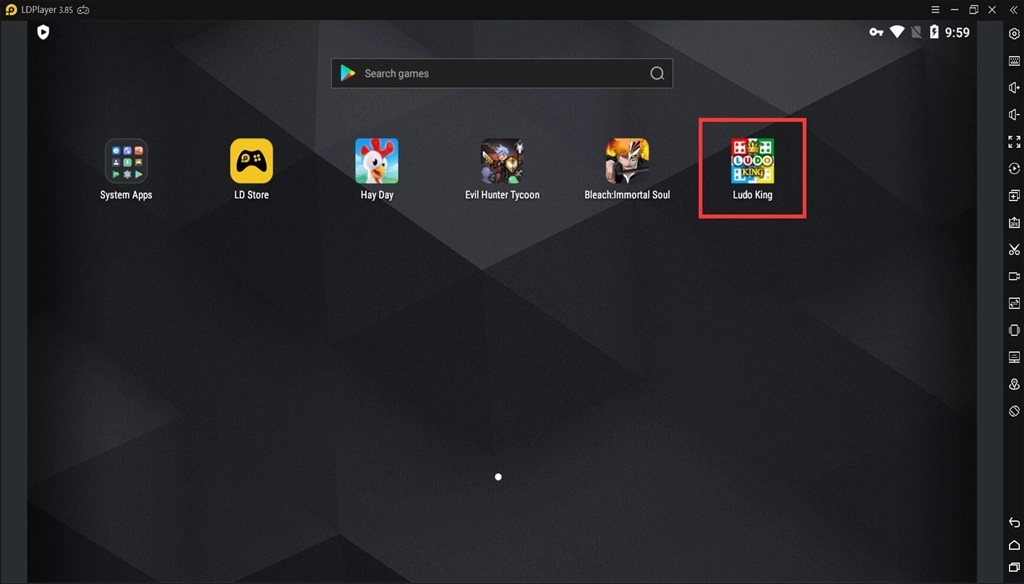Open the multi-instance manager icon
The height and width of the screenshot is (584, 1024).
(x=1014, y=195)
